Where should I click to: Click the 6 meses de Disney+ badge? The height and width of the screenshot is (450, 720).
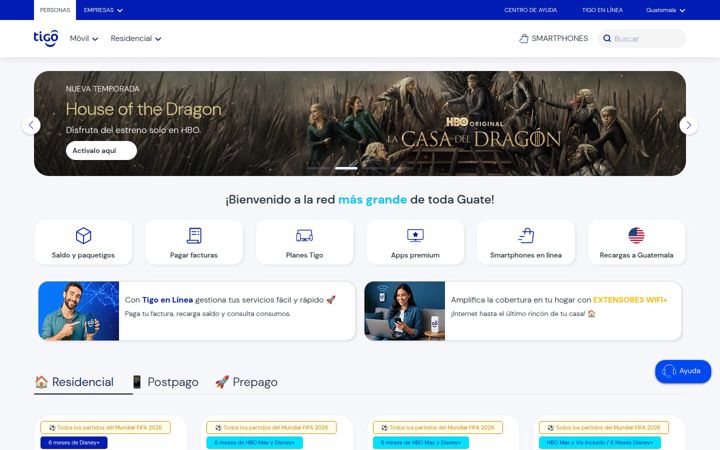pyautogui.click(x=74, y=443)
